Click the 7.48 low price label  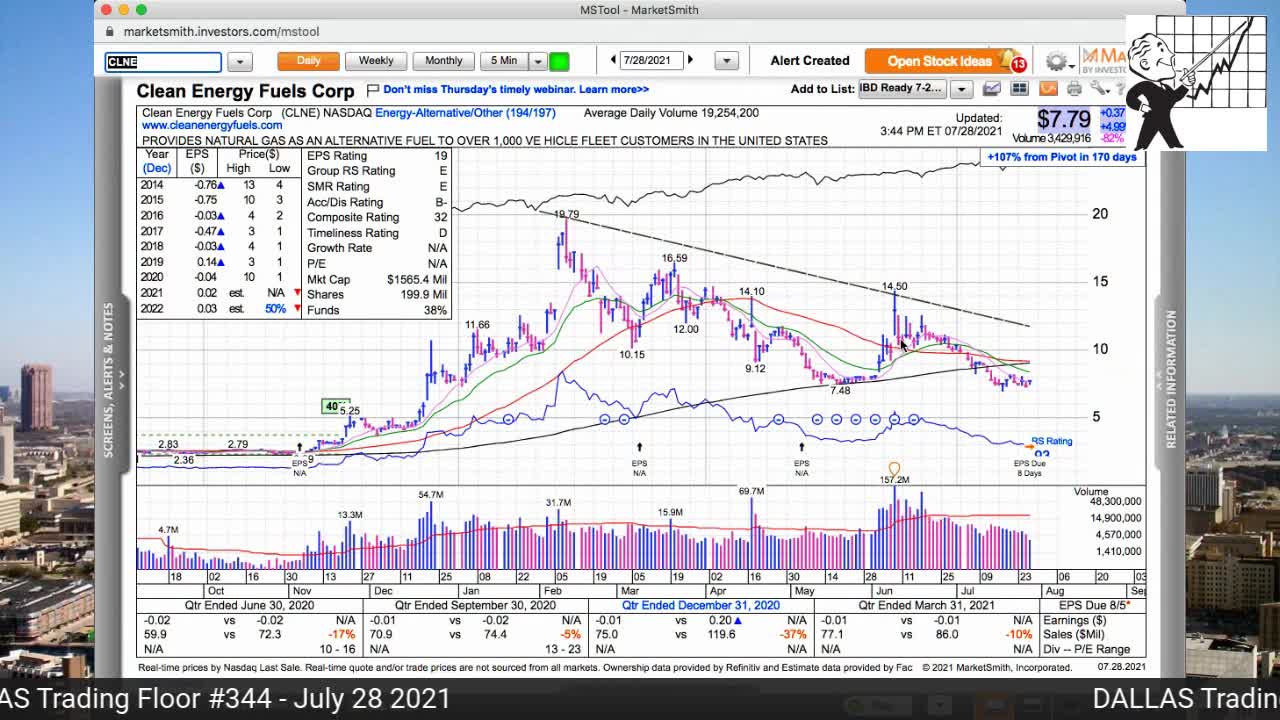[840, 390]
